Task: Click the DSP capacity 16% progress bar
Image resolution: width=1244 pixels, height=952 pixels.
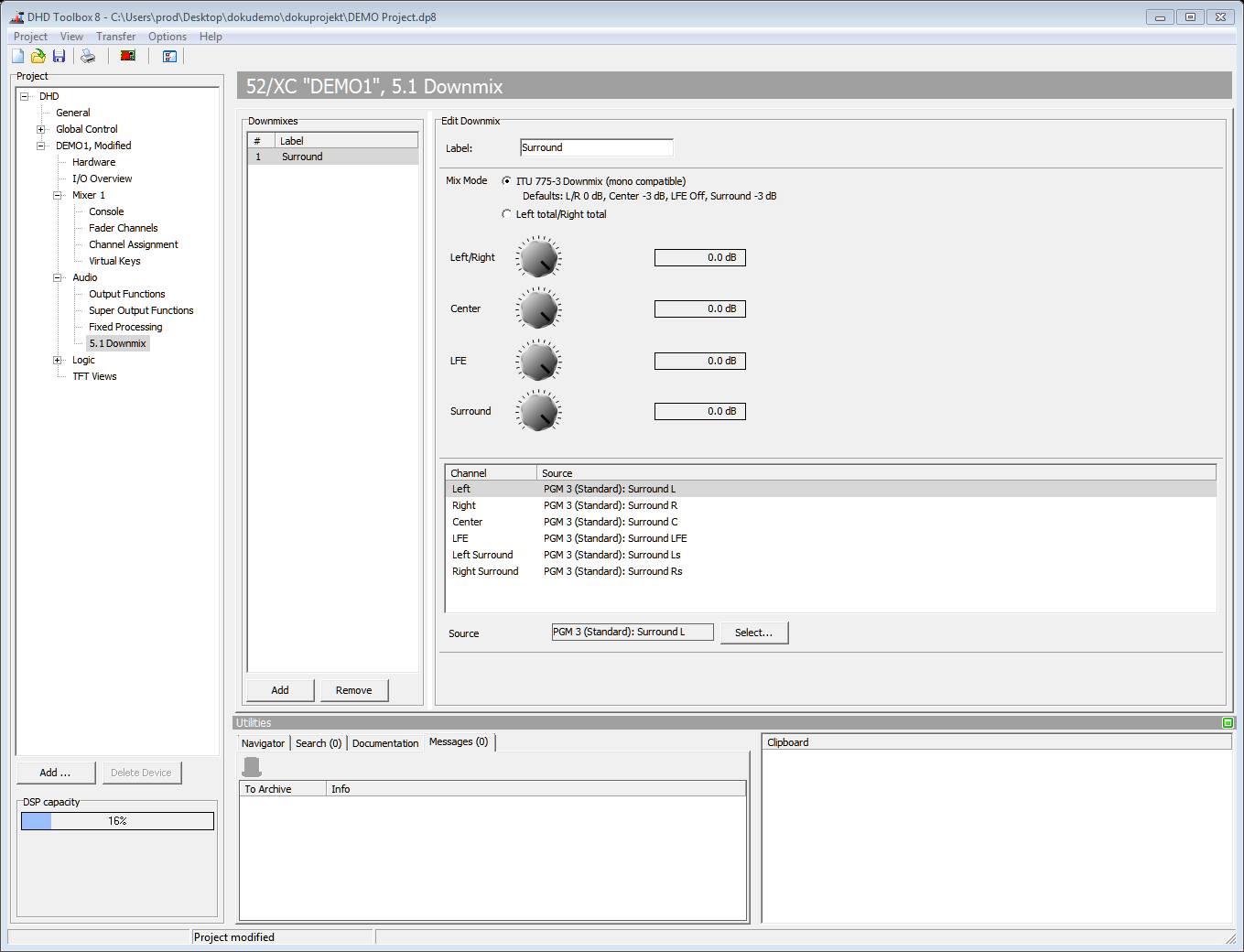Action: tap(117, 821)
